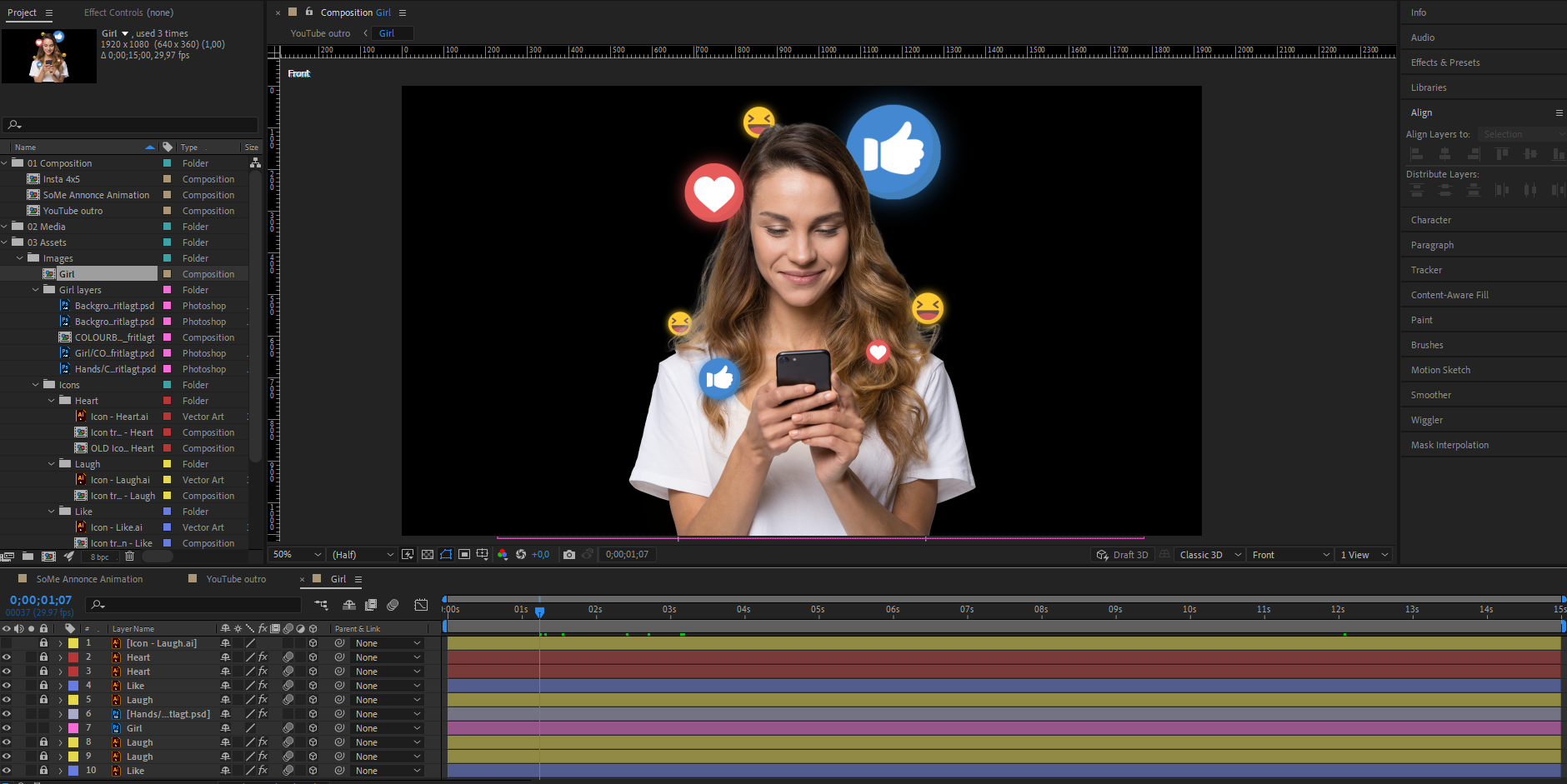Open resolution dropdown showing Half
1567x784 pixels.
(x=363, y=554)
